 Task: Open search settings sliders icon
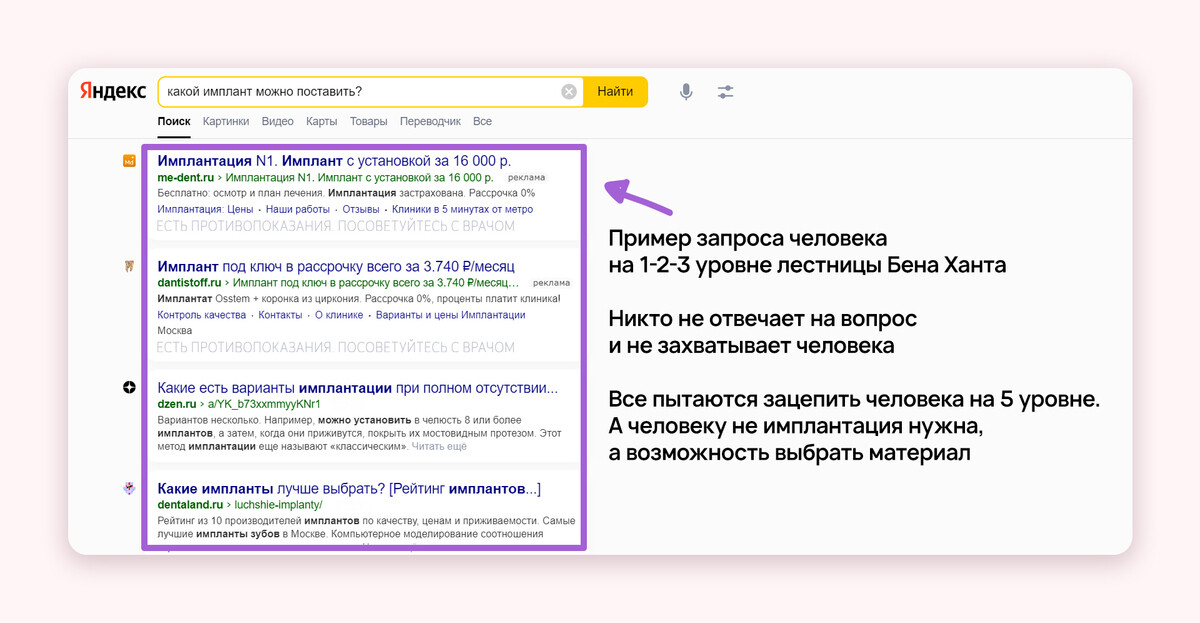(x=725, y=92)
